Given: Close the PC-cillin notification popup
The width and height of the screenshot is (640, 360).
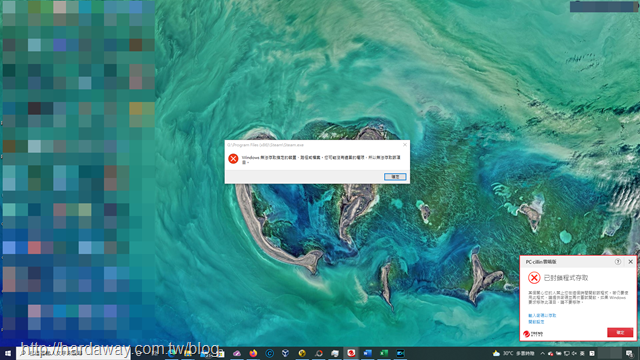Looking at the screenshot, I should (x=631, y=262).
